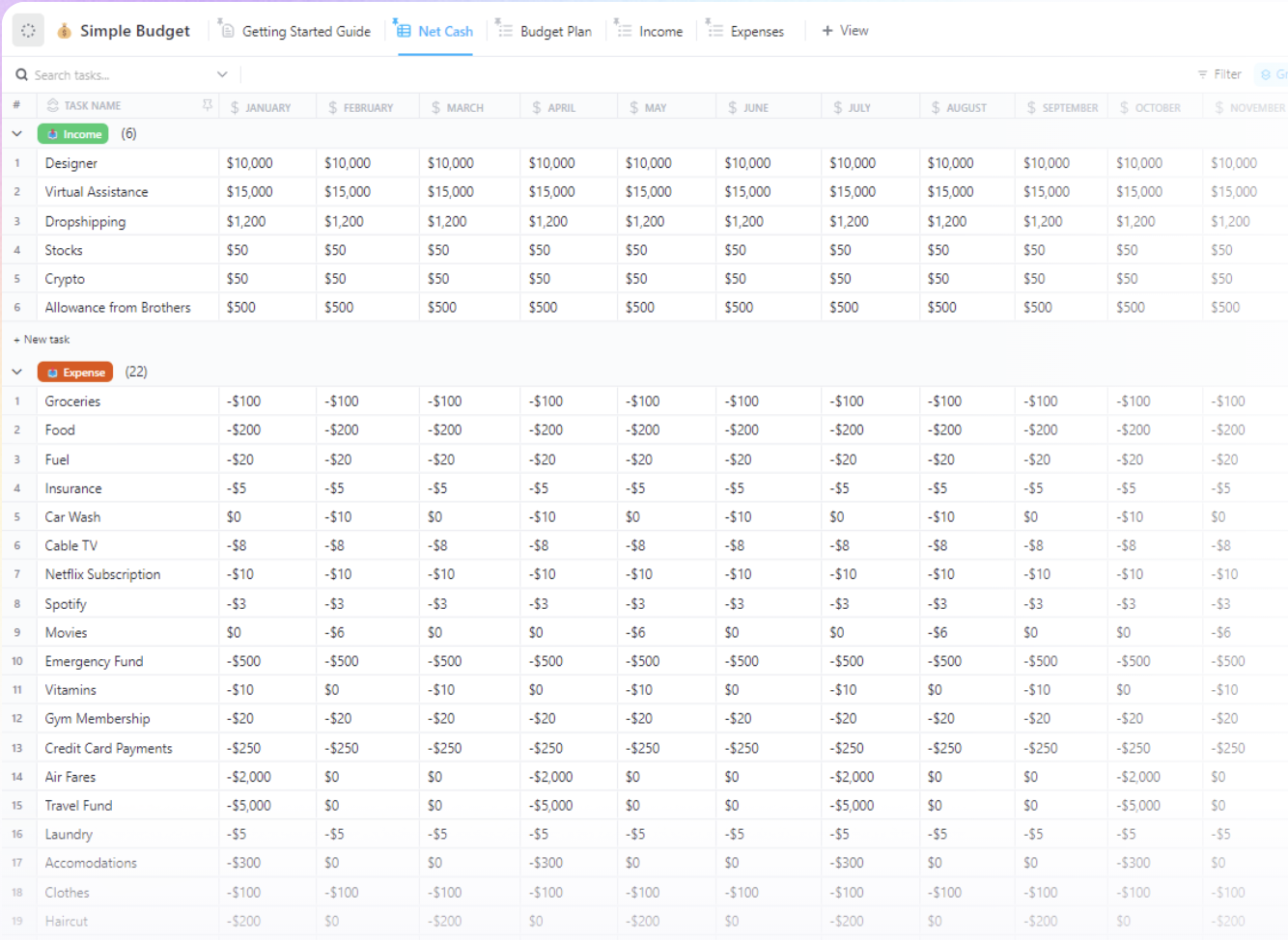The image size is (1288, 940).
Task: Click the money bag emoji icon
Action: coord(65,31)
